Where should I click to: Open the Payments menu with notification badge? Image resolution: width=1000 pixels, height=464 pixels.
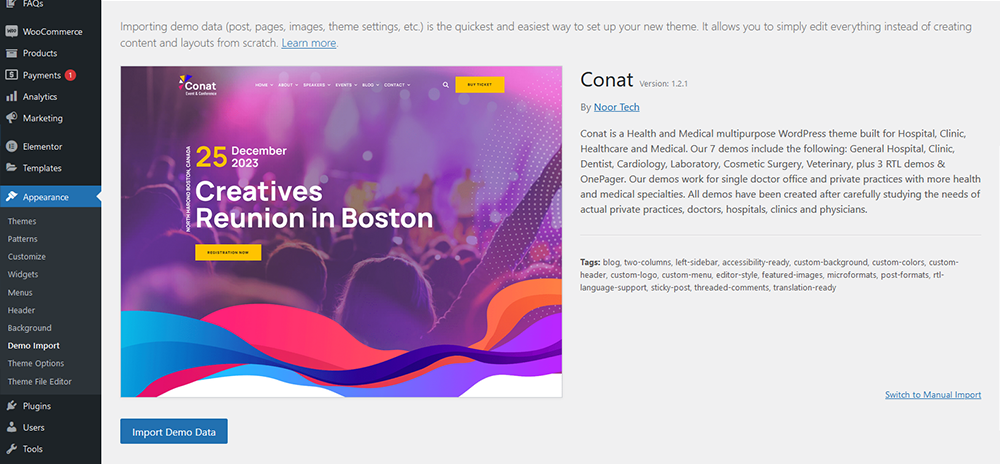pos(41,75)
